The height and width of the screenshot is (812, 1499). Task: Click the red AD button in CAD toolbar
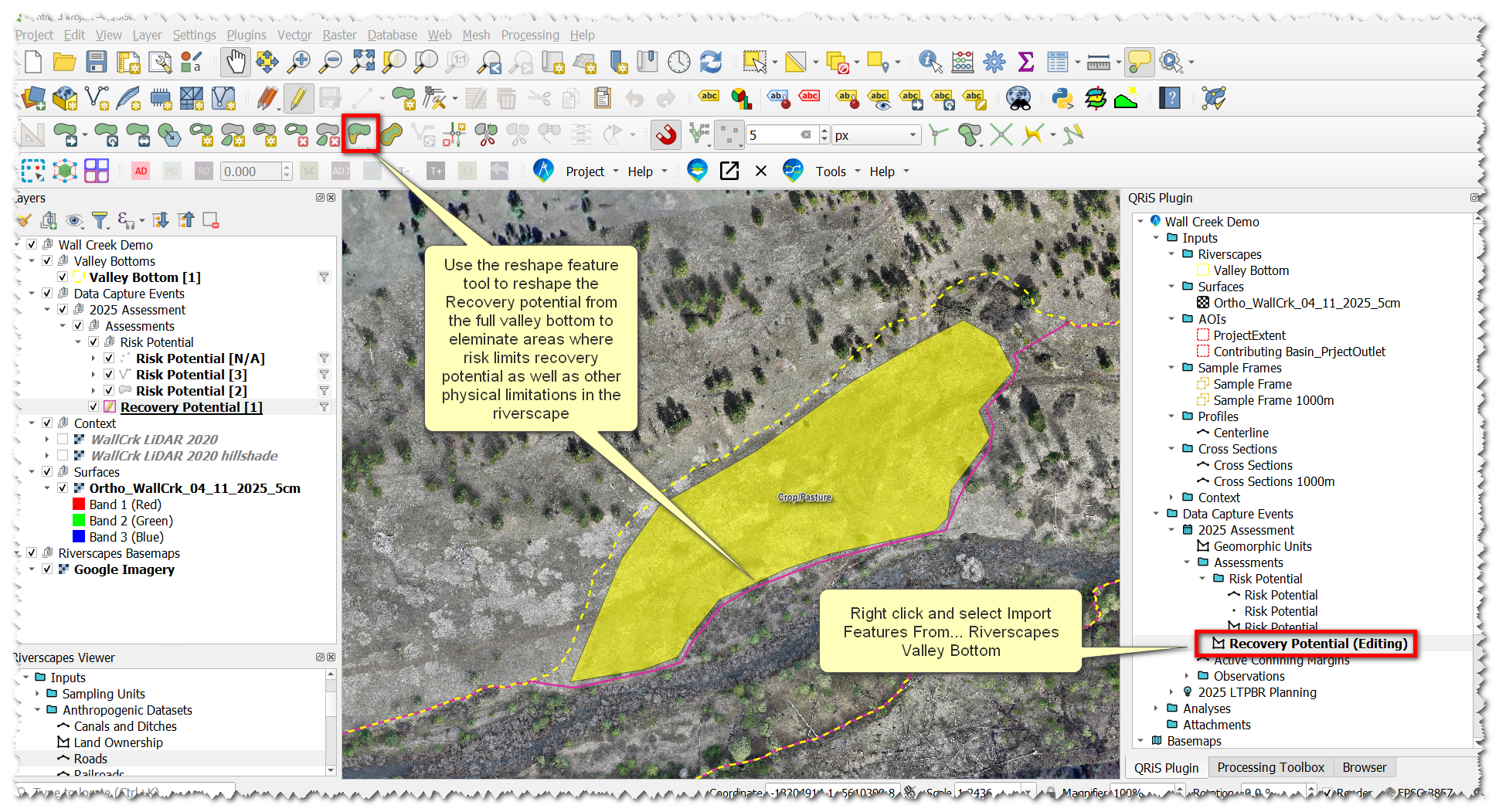coord(141,172)
